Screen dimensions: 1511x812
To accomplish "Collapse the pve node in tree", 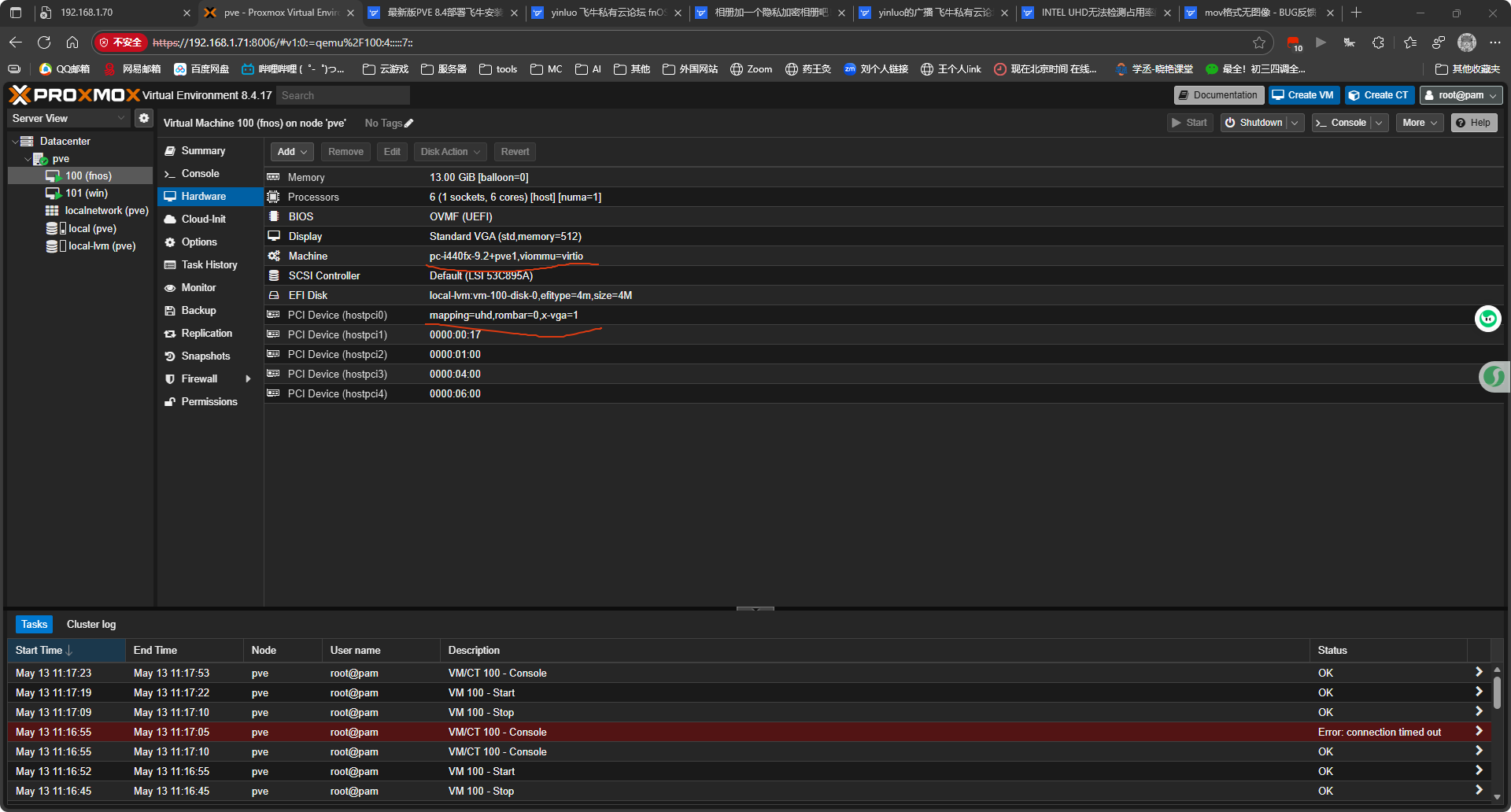I will [28, 159].
